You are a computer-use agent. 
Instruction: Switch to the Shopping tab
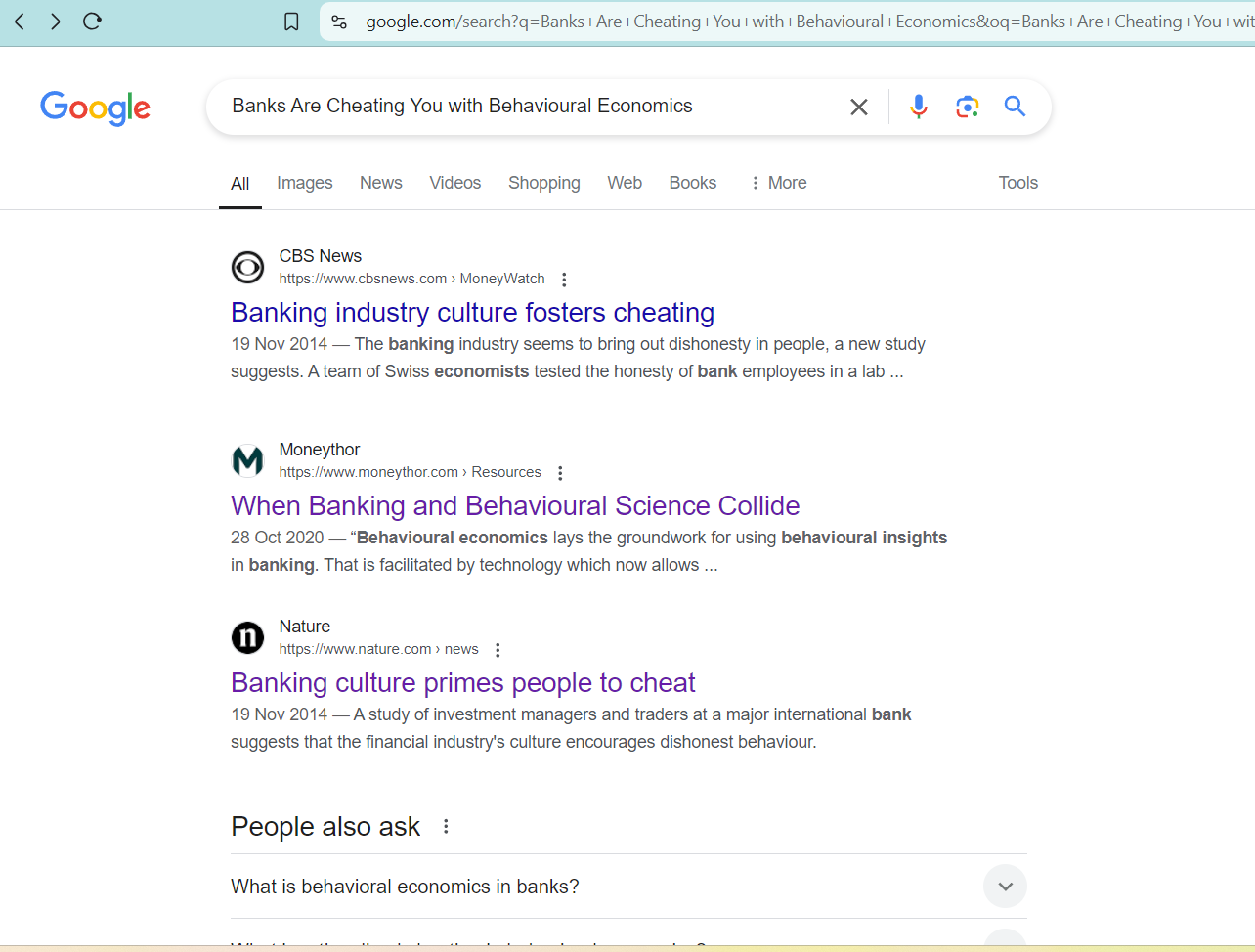(x=544, y=183)
